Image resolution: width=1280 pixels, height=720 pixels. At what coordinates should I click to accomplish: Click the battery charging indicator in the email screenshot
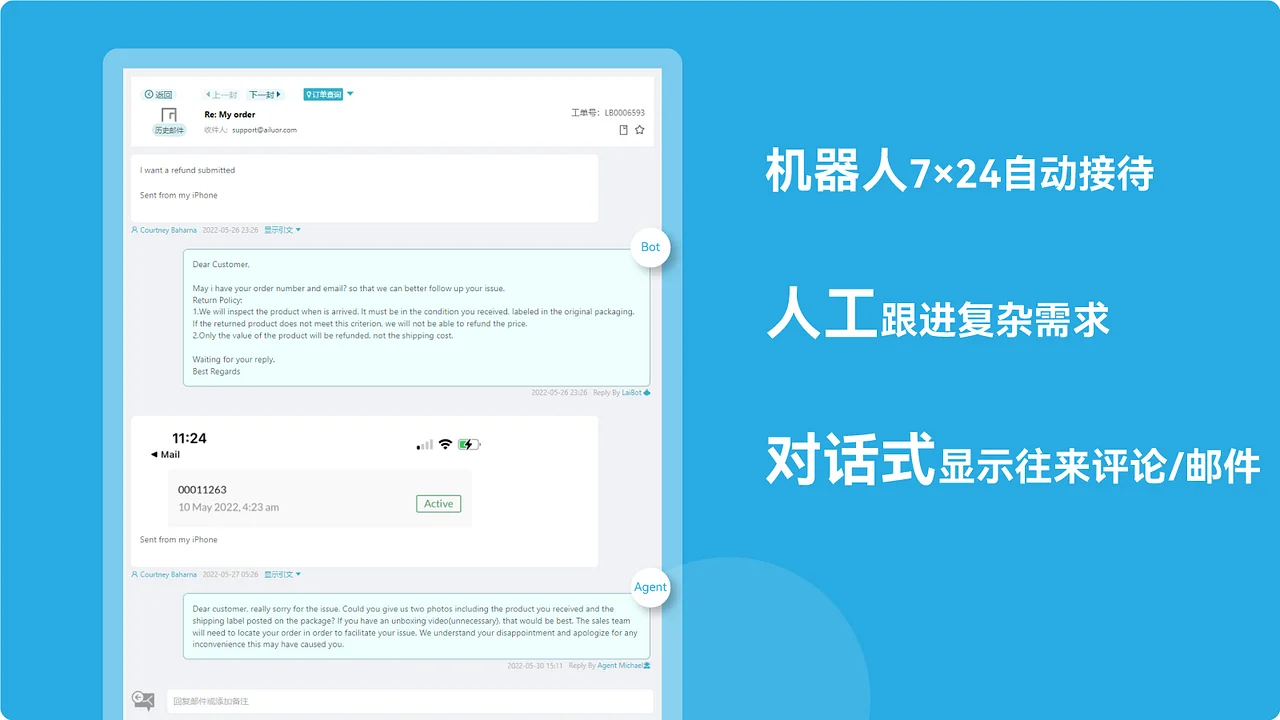pos(468,444)
